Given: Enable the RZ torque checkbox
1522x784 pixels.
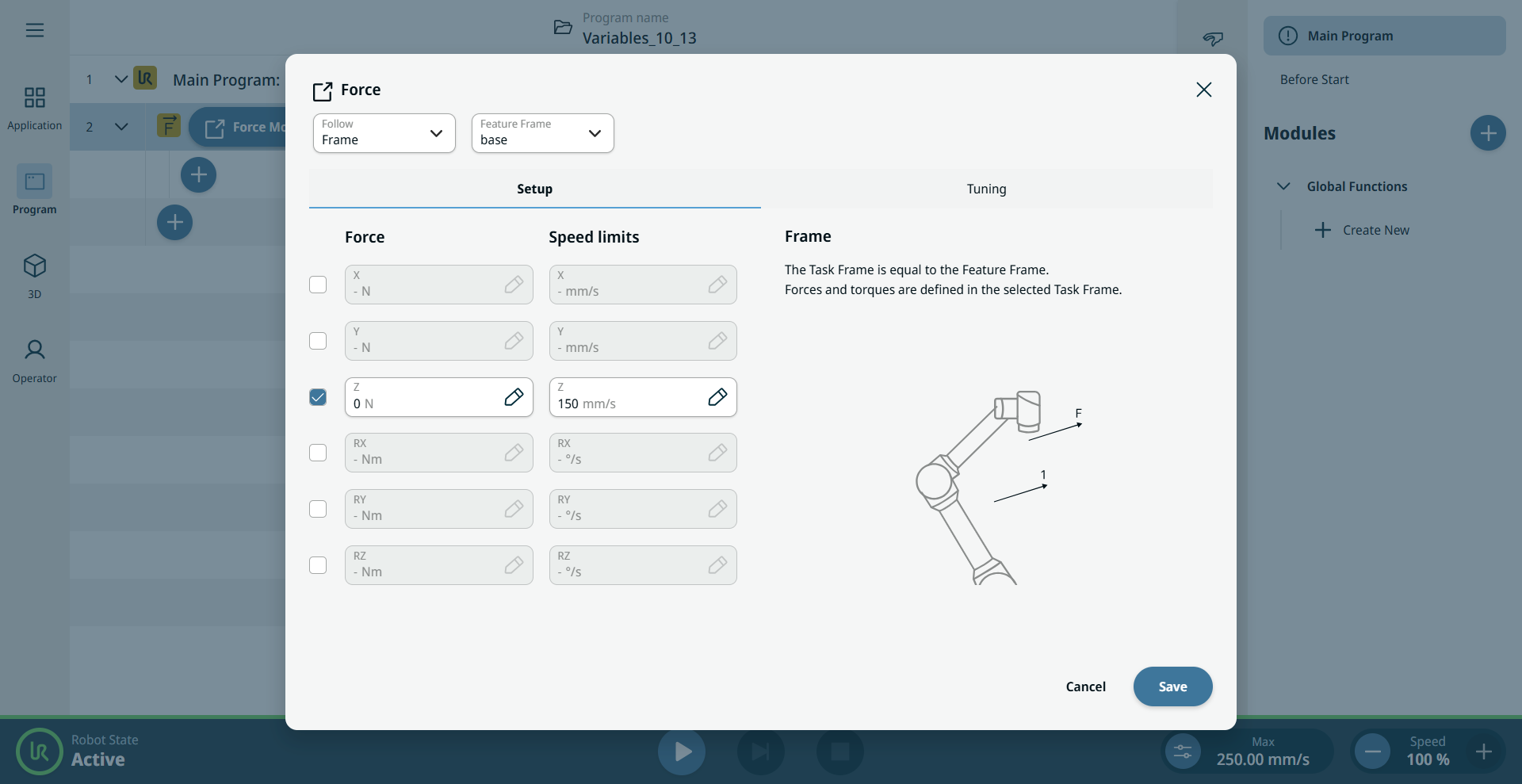Looking at the screenshot, I should (318, 565).
